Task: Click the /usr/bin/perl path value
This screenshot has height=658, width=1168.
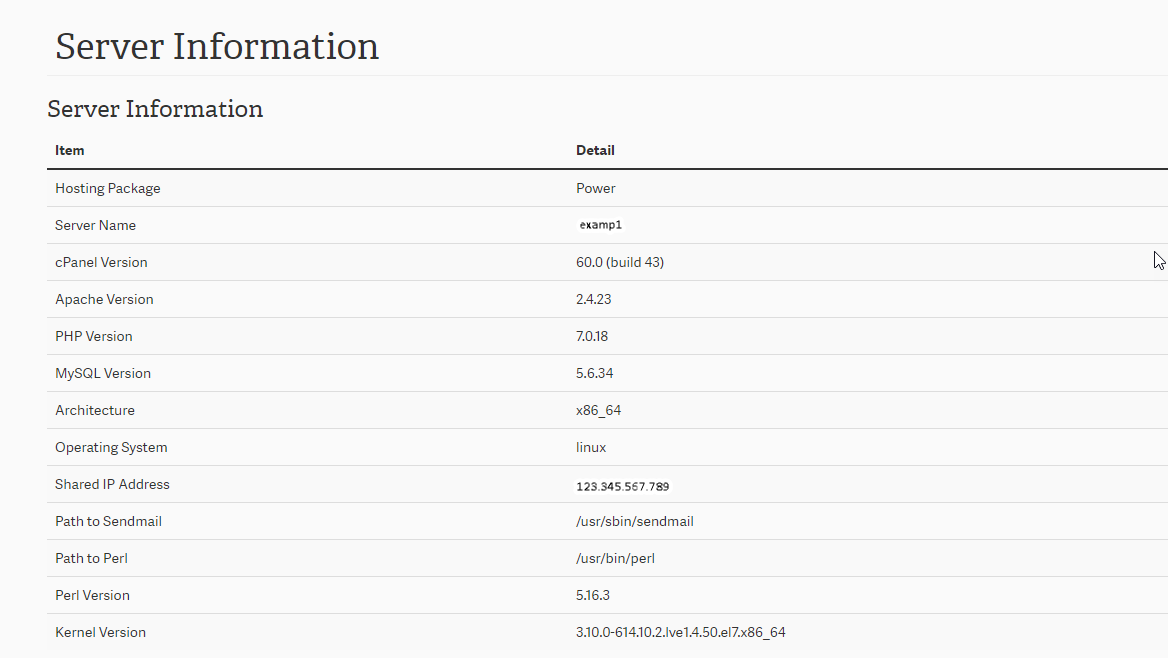Action: [x=615, y=559]
